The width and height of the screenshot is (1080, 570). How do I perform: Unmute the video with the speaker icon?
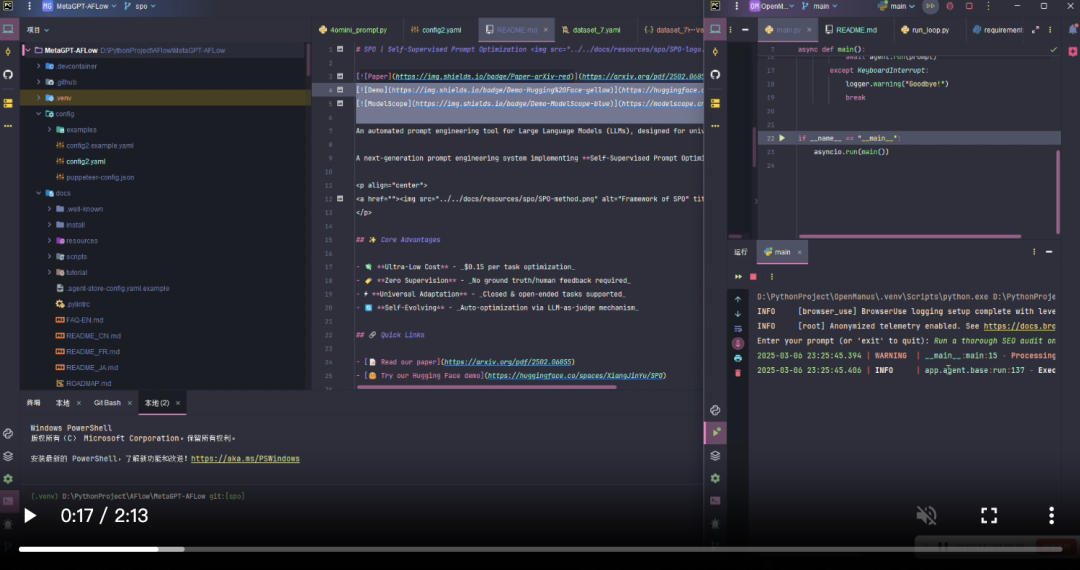[926, 515]
